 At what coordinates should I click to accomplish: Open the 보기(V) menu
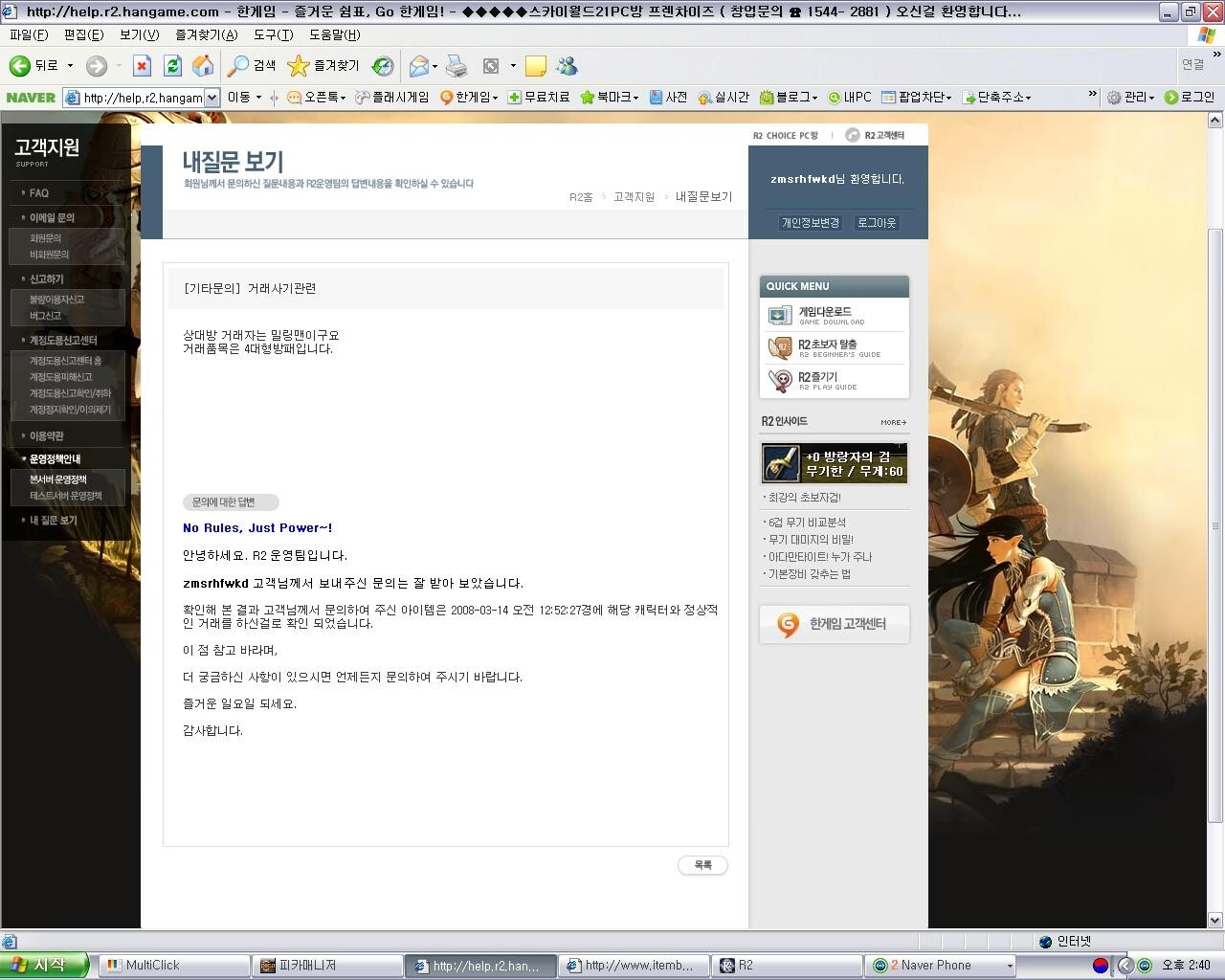pyautogui.click(x=140, y=34)
